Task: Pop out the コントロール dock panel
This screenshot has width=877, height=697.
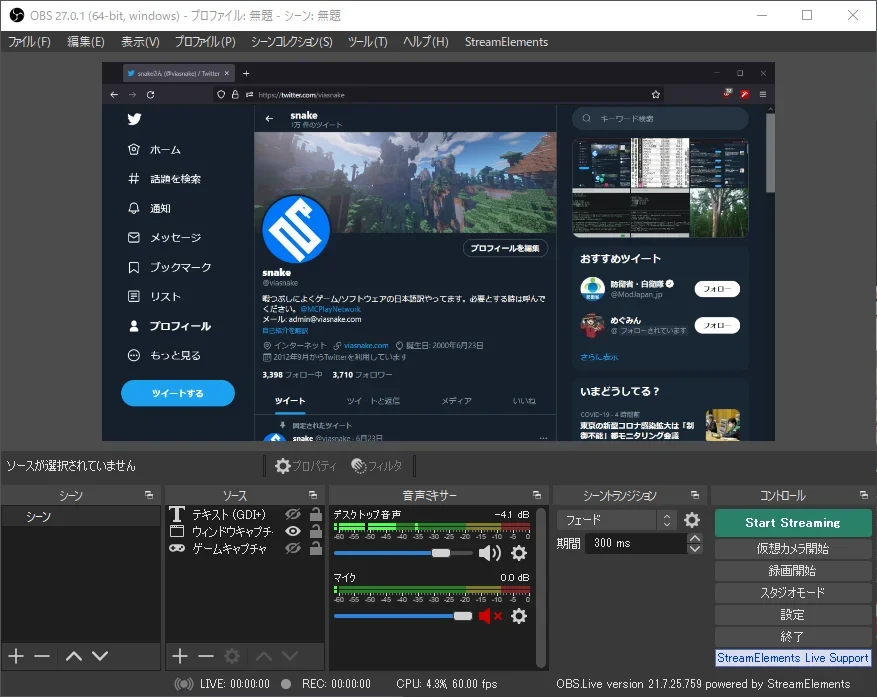Action: coord(864,495)
